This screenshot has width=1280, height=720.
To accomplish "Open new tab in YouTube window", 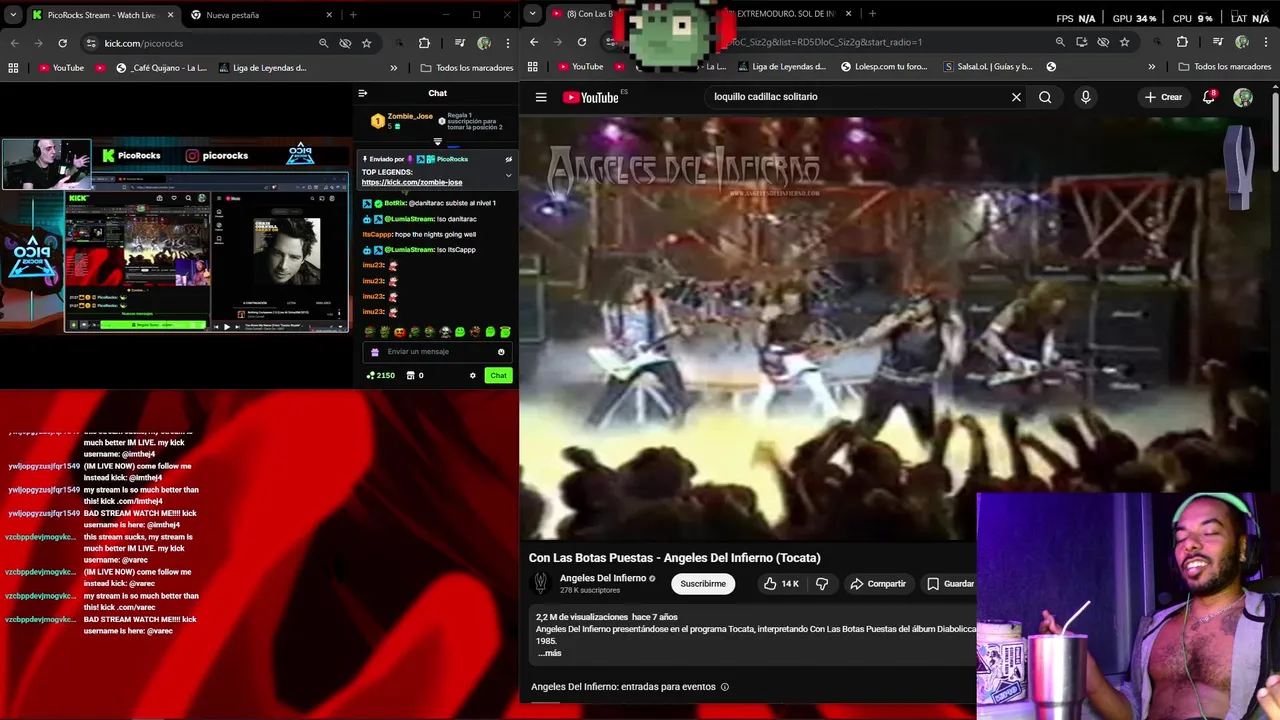I will [872, 13].
